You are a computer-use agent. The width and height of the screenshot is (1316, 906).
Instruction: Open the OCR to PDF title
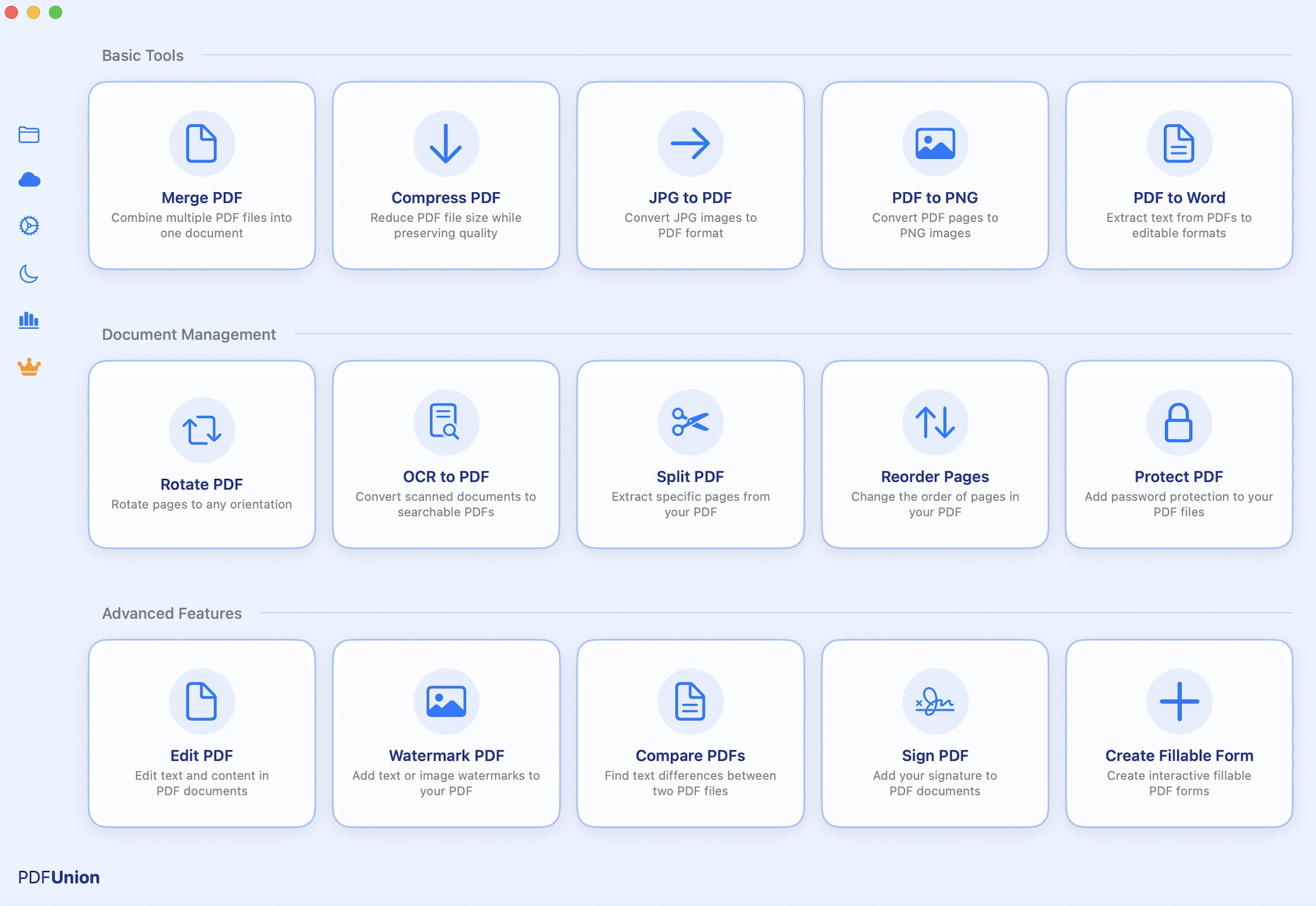pyautogui.click(x=446, y=476)
